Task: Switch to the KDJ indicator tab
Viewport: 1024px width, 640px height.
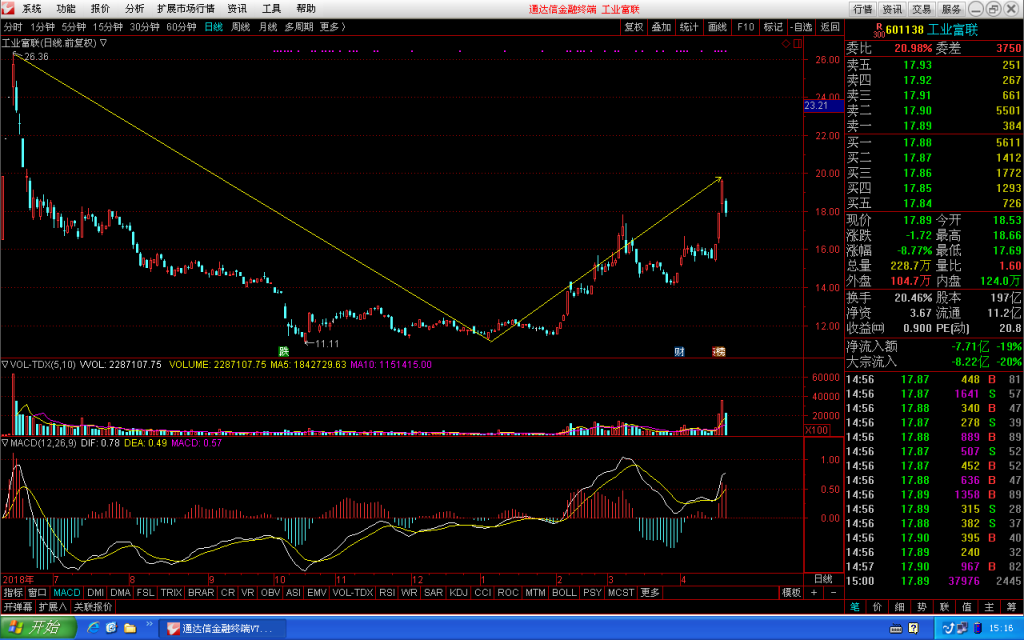Action: coord(458,592)
